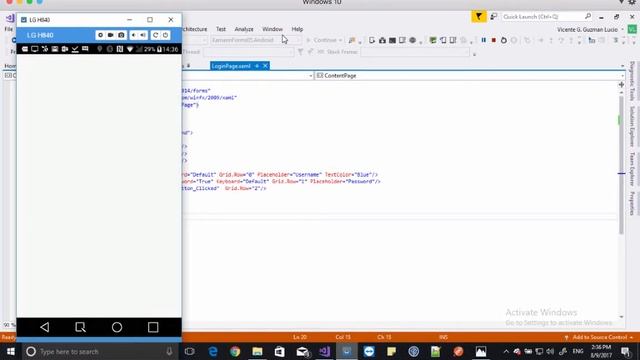Tap the Android Home circle button
The width and height of the screenshot is (640, 360).
click(117, 327)
